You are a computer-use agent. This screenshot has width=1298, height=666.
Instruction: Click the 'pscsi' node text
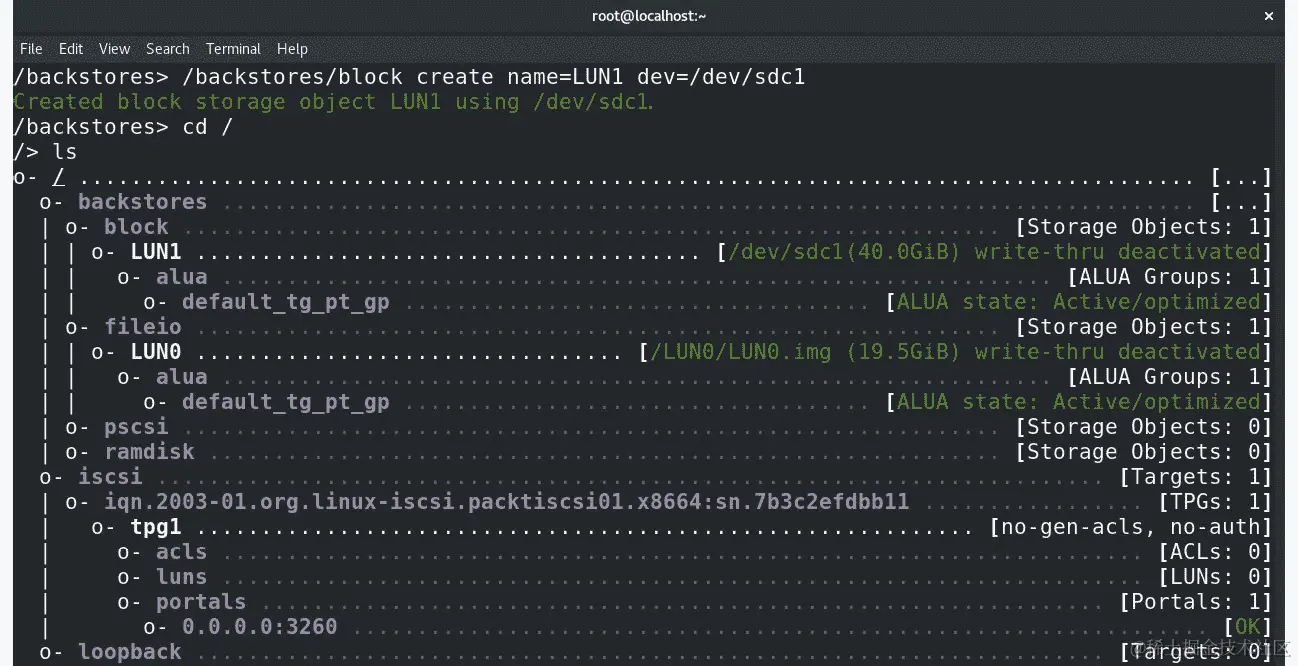pyautogui.click(x=136, y=427)
